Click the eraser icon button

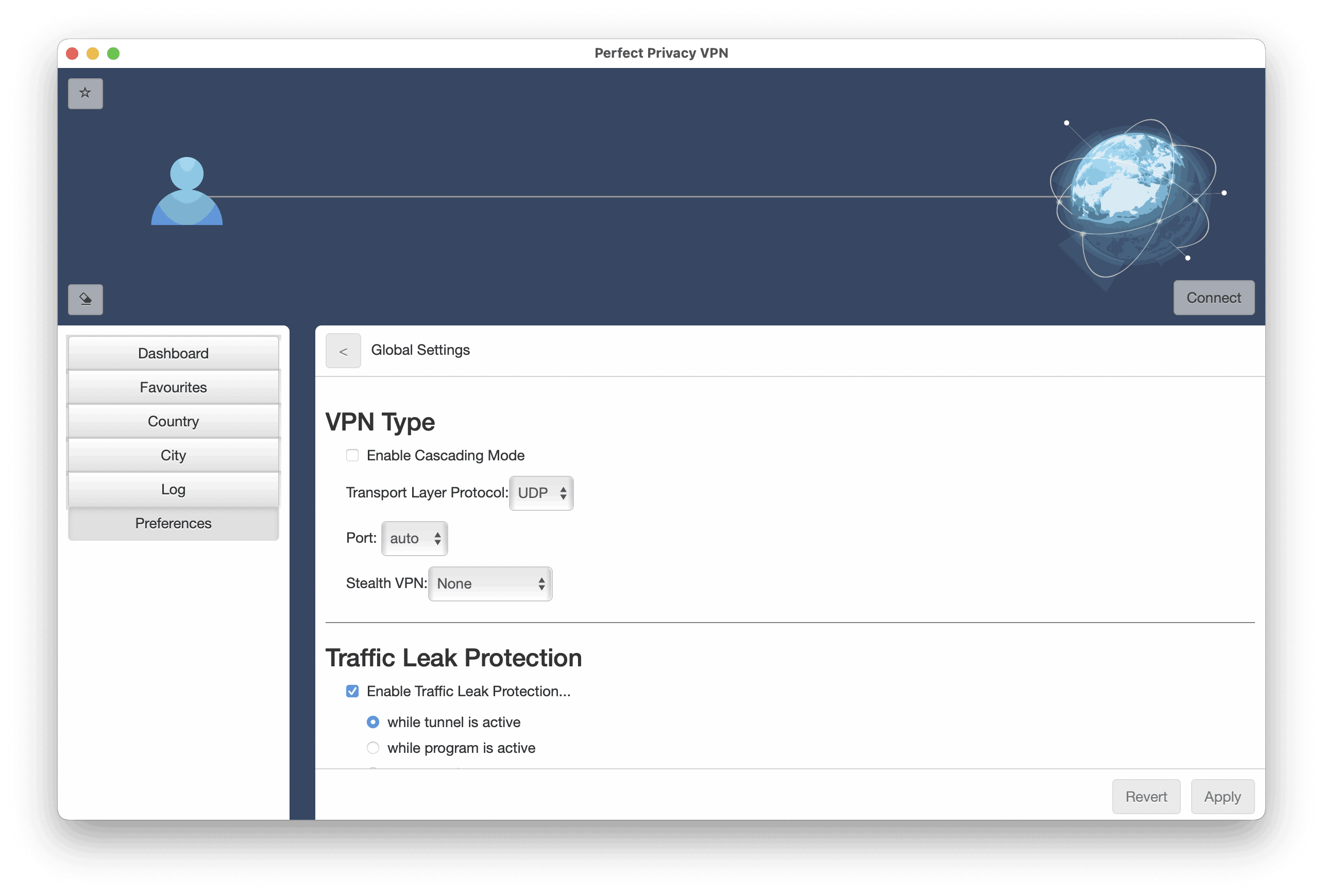86,299
